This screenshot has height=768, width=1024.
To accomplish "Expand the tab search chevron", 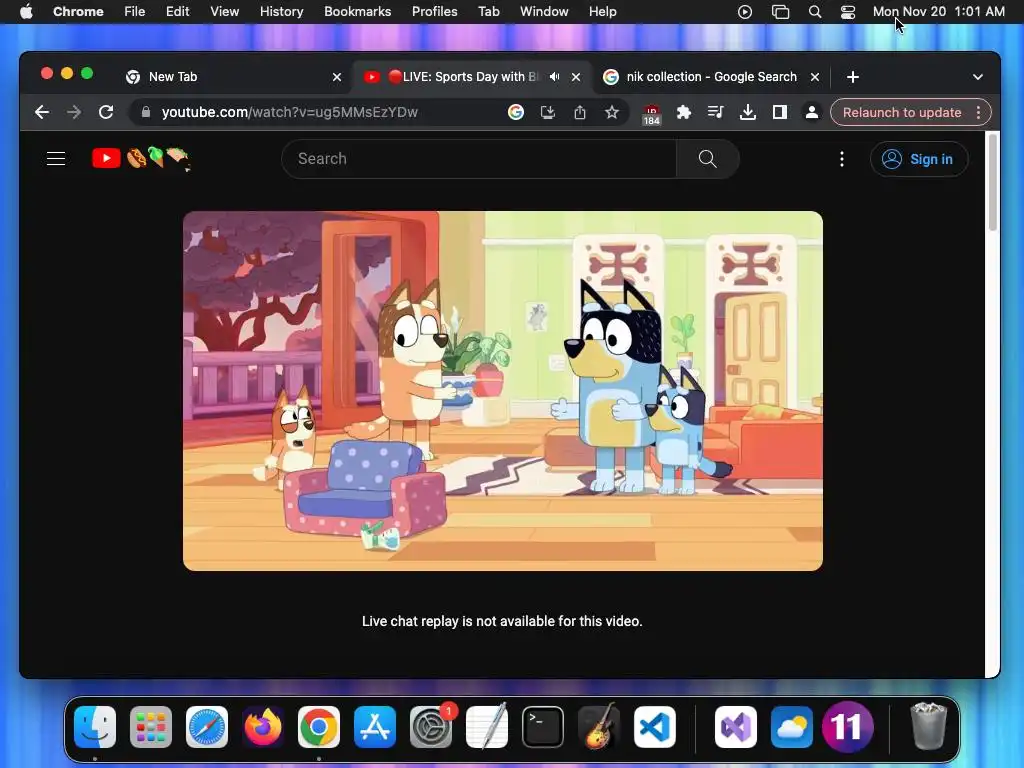I will pyautogui.click(x=978, y=77).
